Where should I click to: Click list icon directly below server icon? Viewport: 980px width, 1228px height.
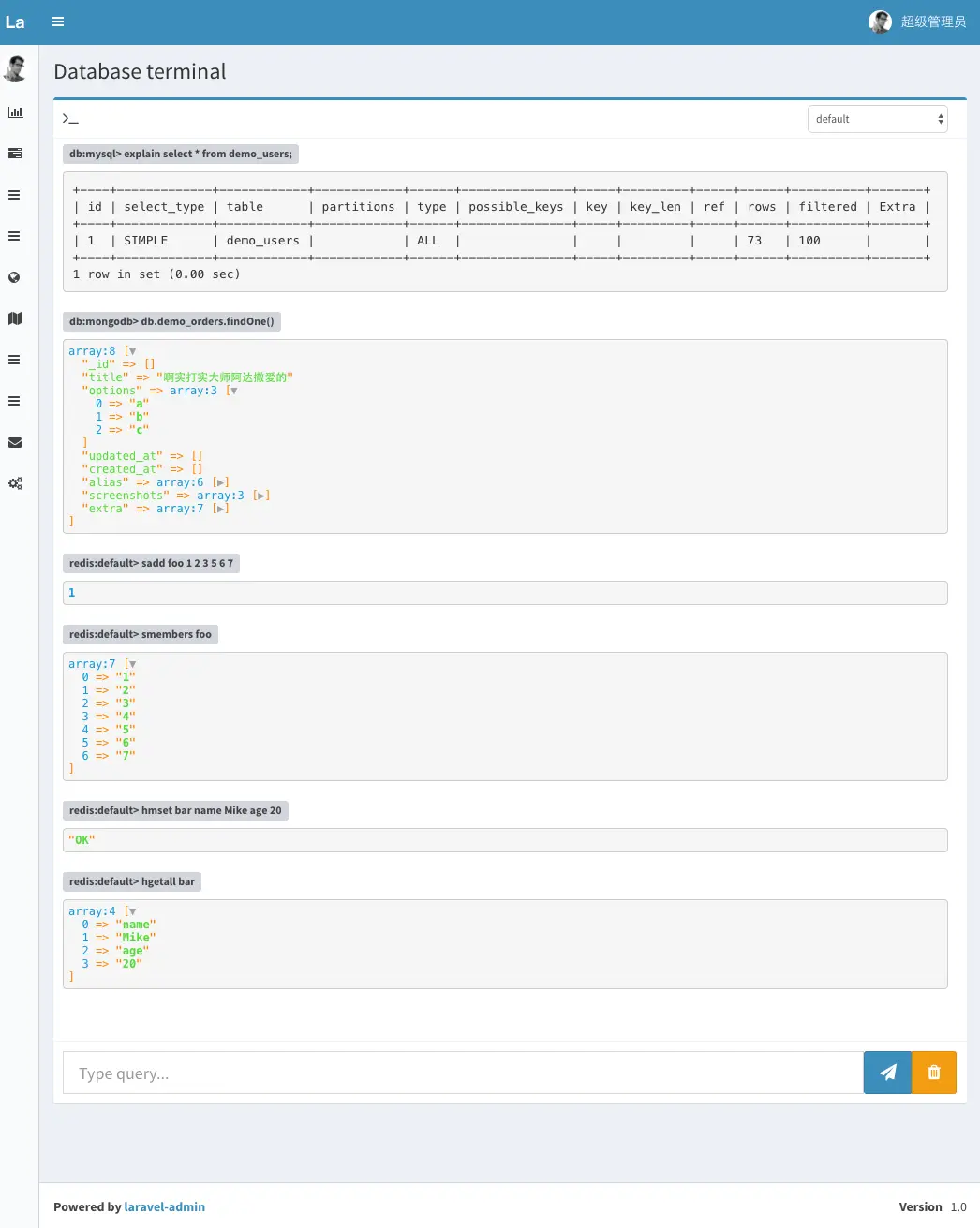click(14, 195)
